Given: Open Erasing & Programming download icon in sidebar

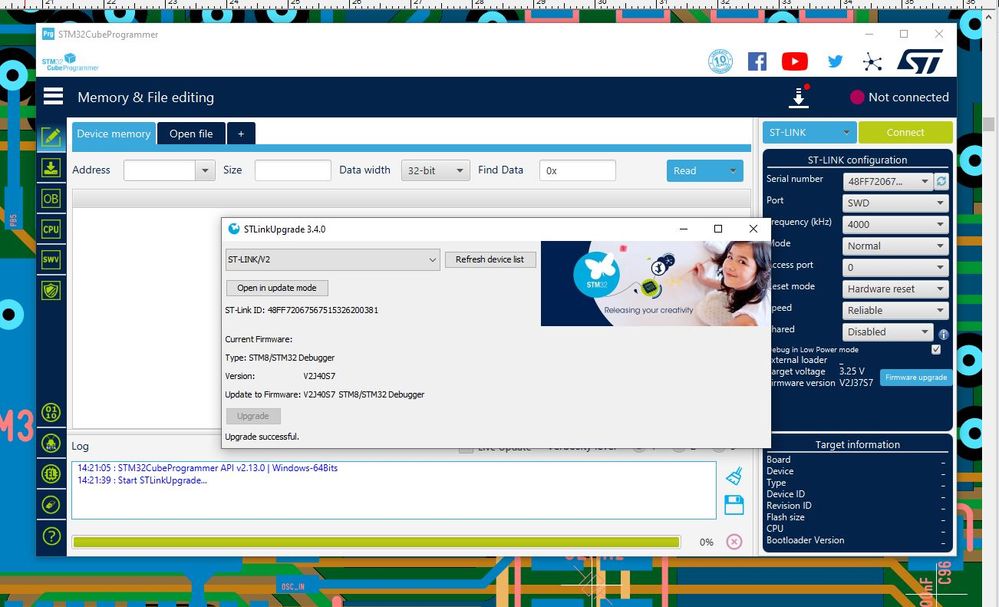Looking at the screenshot, I should coord(51,168).
